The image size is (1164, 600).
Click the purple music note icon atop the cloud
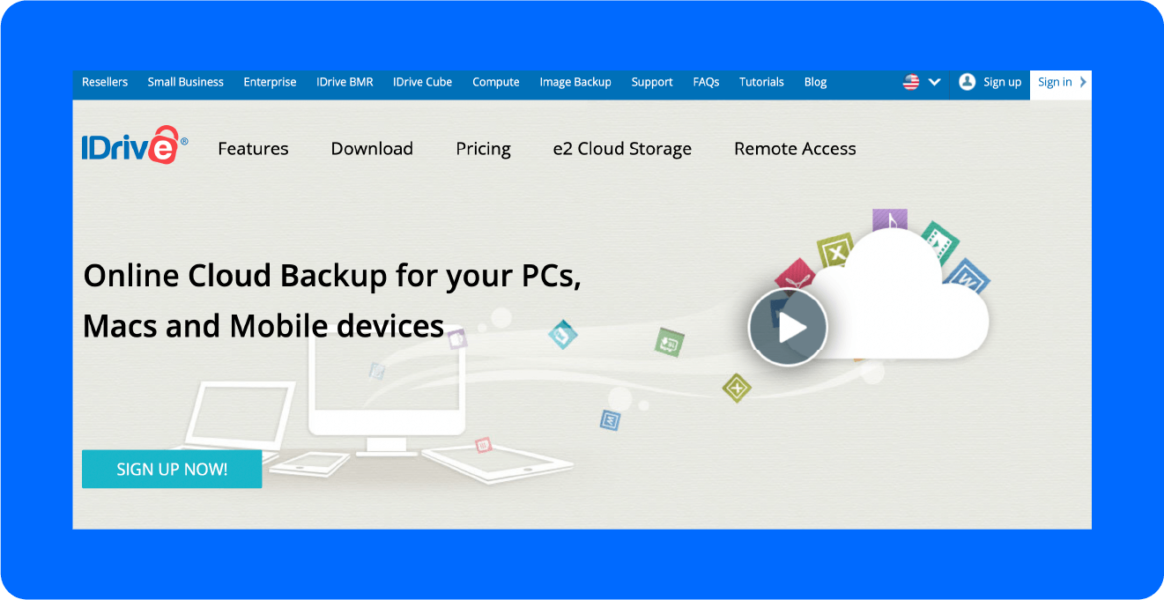tap(889, 217)
